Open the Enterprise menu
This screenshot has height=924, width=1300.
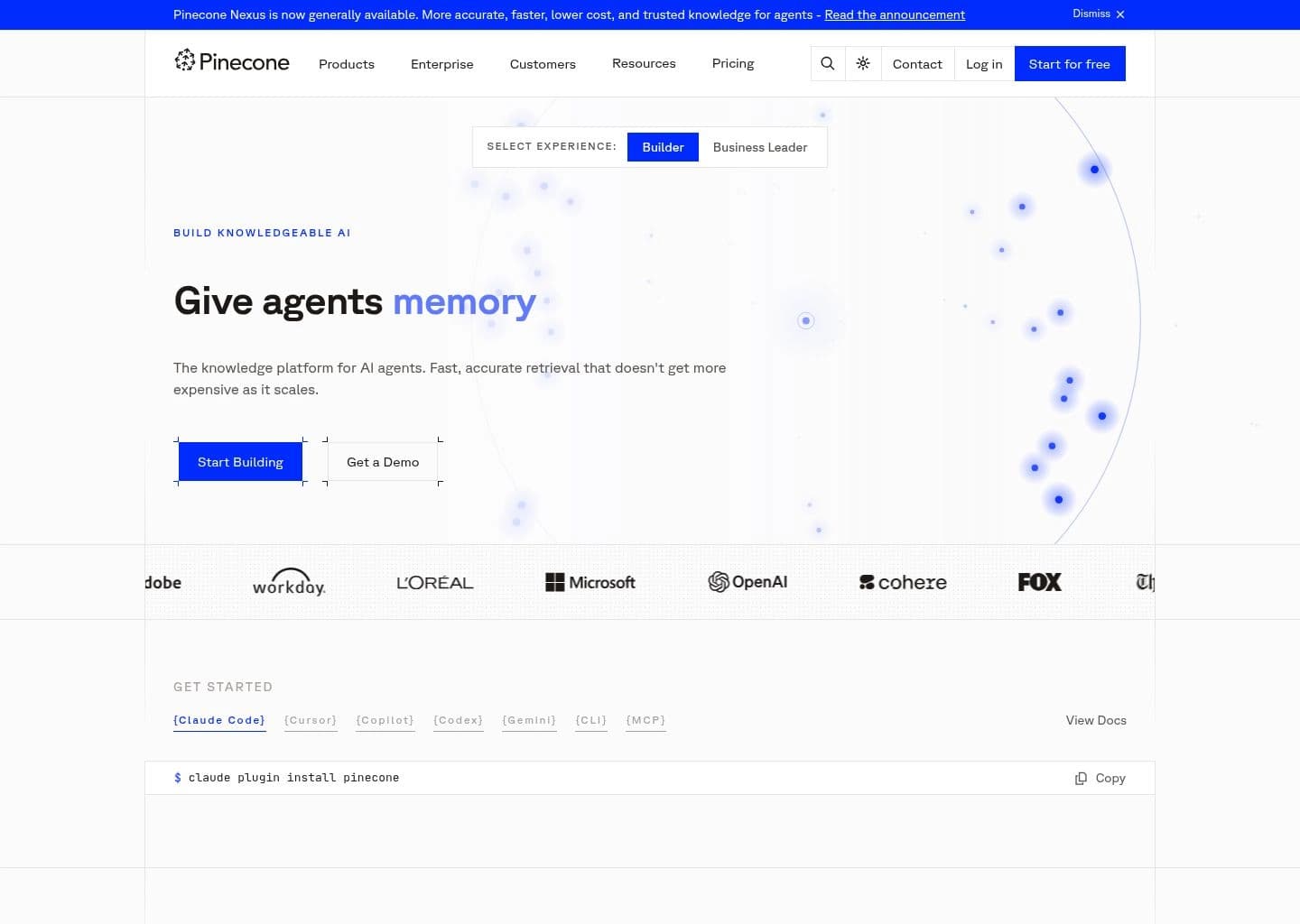click(442, 64)
